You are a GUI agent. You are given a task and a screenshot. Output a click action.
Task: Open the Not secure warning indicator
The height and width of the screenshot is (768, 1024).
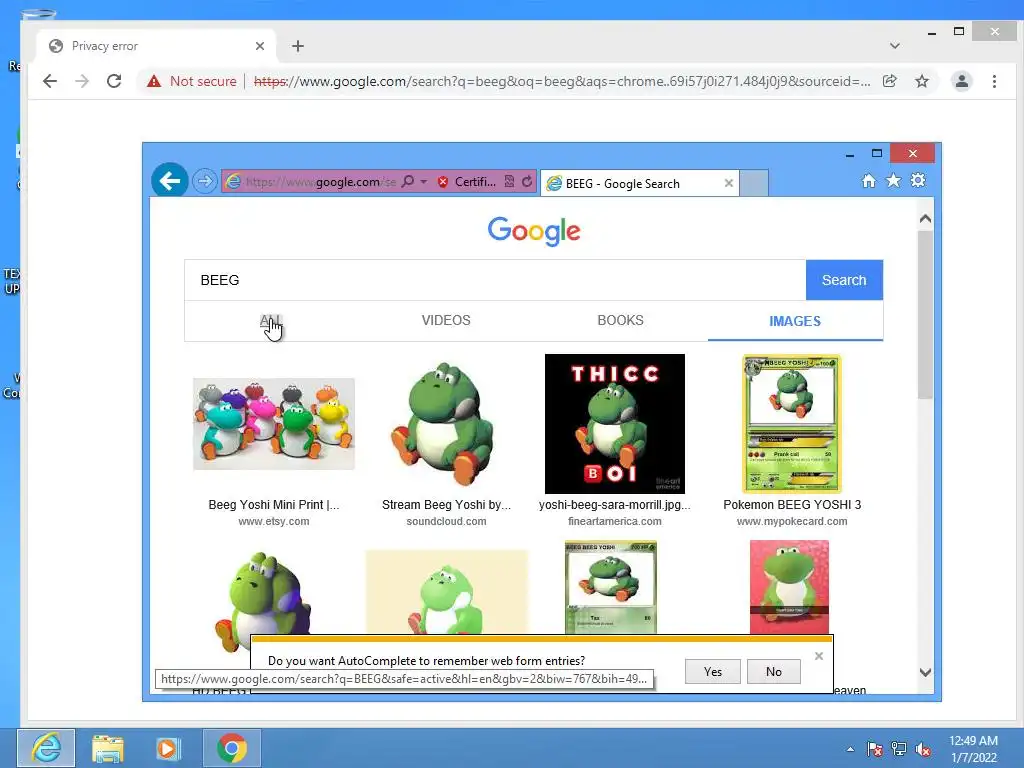tap(191, 81)
